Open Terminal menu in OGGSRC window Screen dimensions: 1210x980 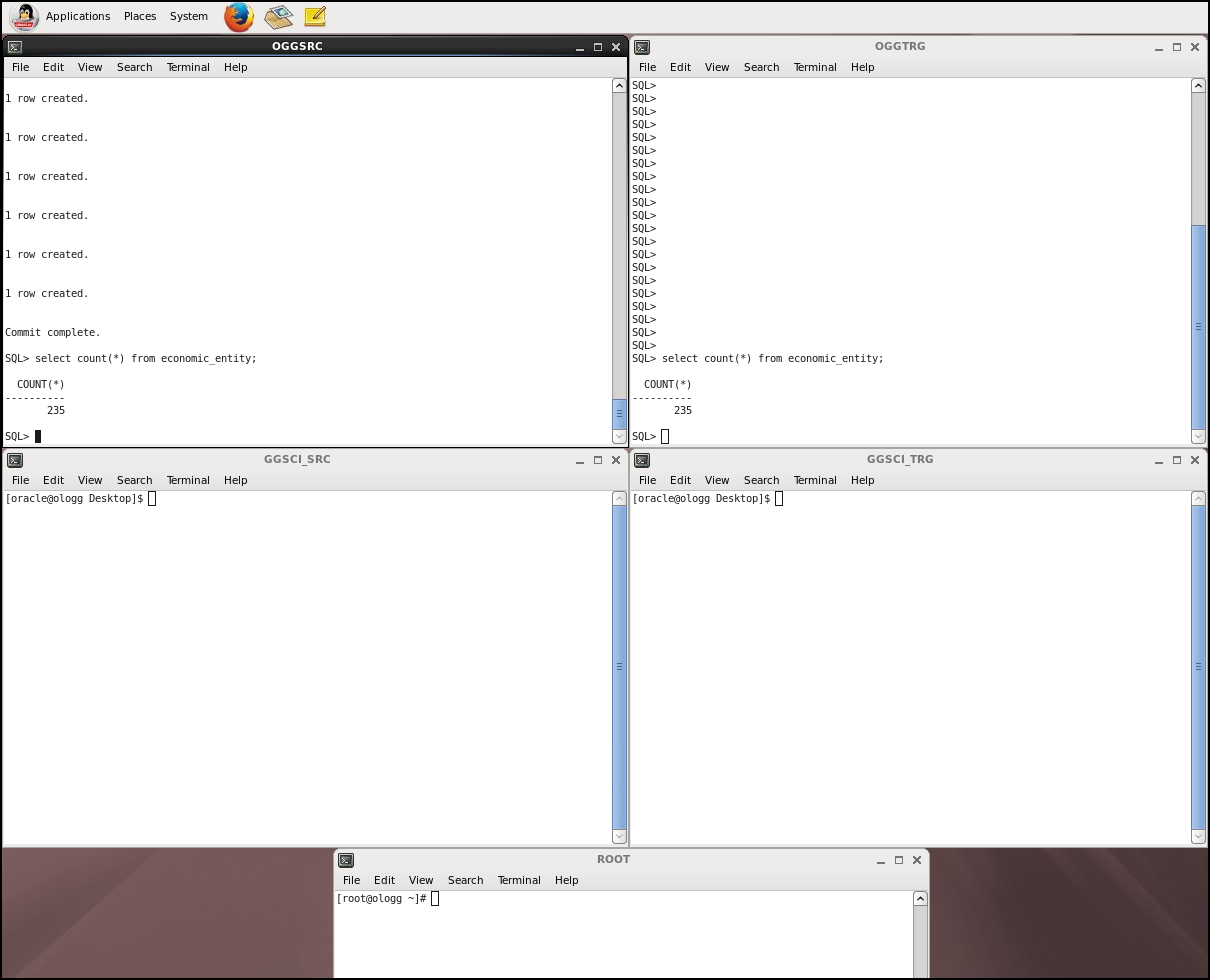[x=188, y=67]
